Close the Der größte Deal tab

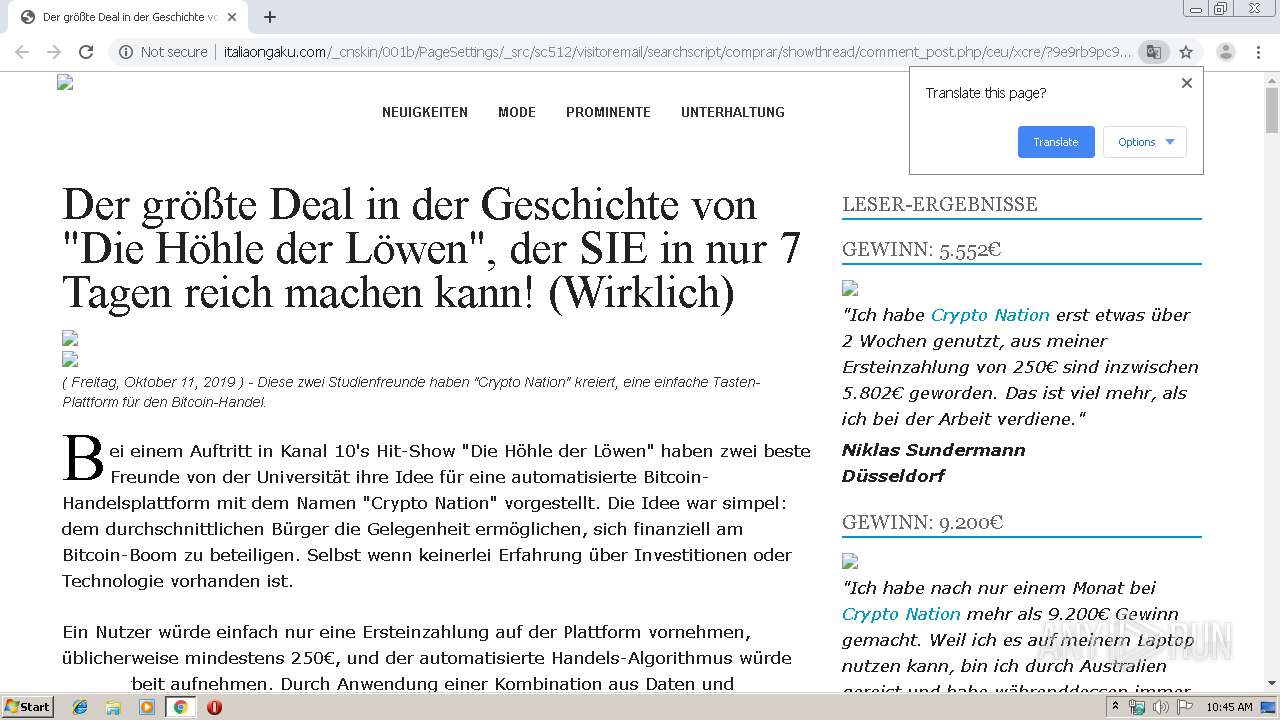click(x=232, y=17)
